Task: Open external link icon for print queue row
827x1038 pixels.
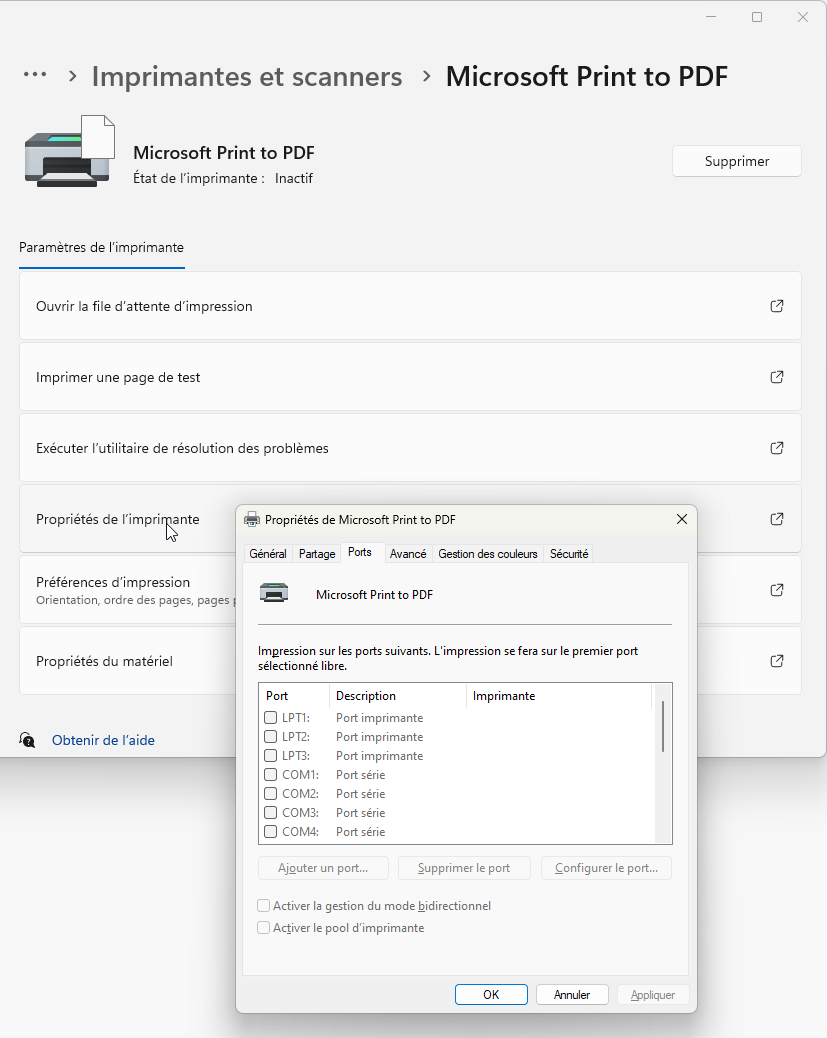Action: pos(777,306)
